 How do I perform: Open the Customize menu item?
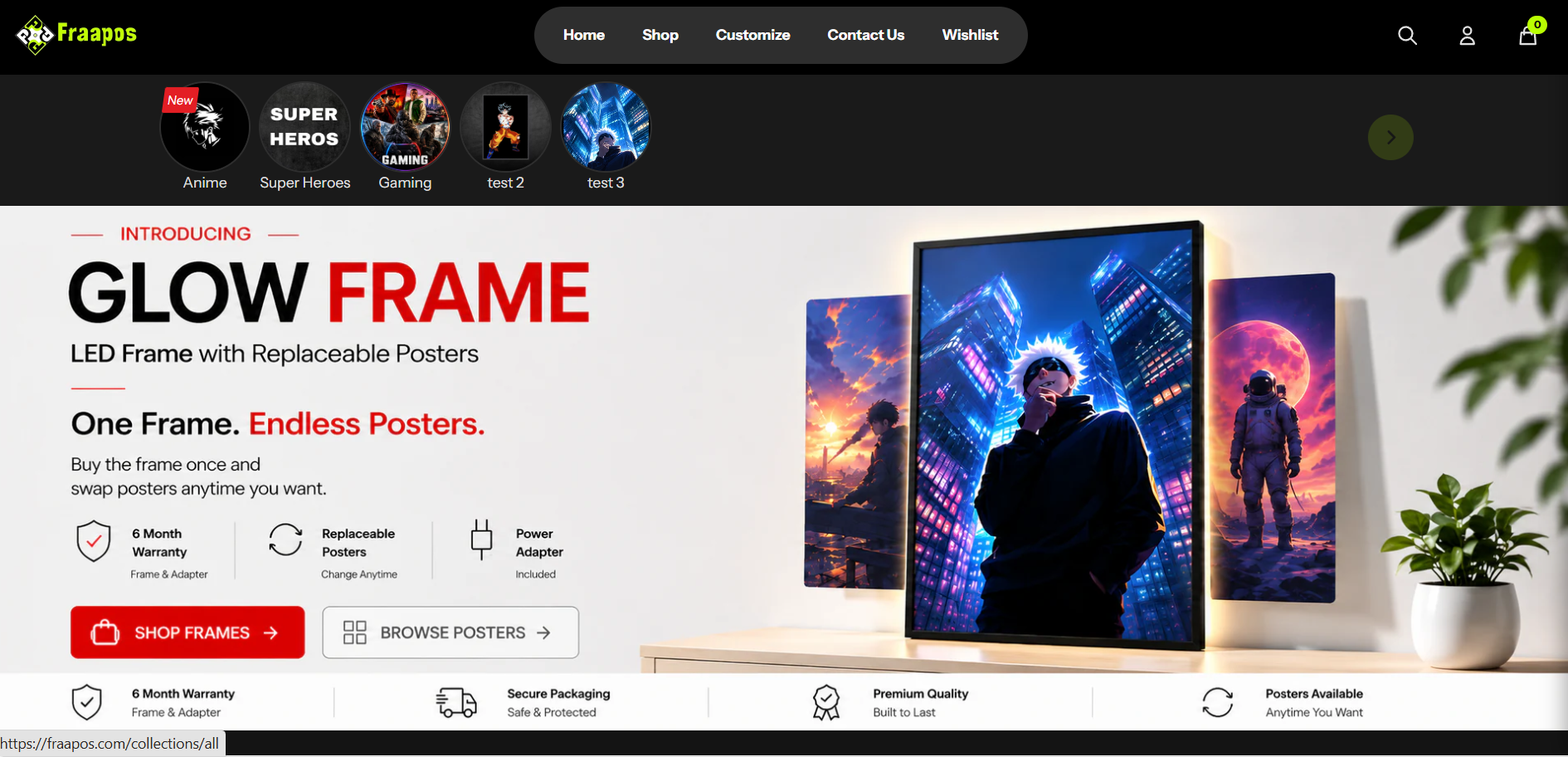(752, 35)
